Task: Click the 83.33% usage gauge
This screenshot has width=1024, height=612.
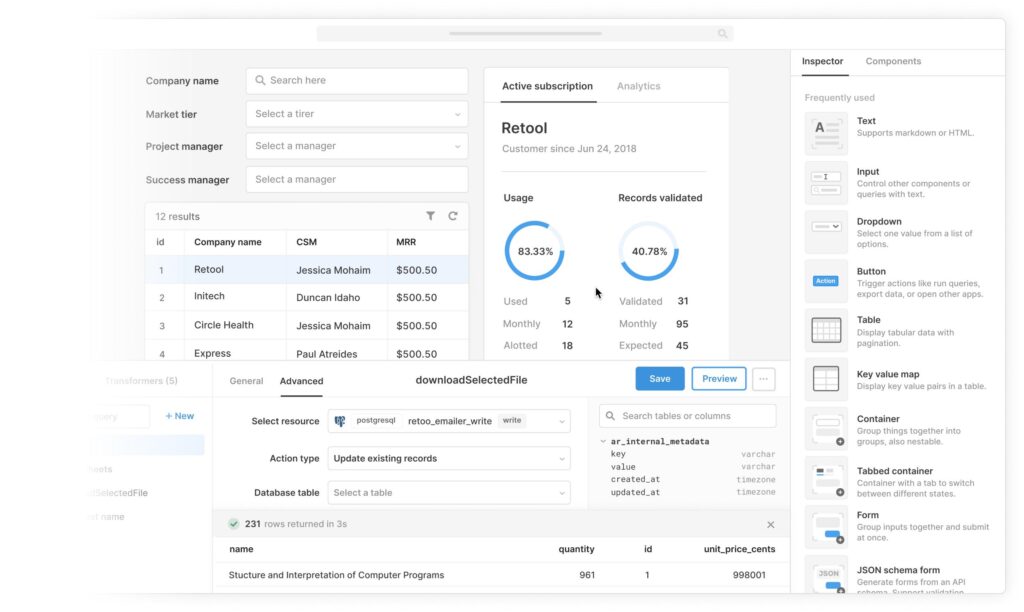Action: pos(534,253)
